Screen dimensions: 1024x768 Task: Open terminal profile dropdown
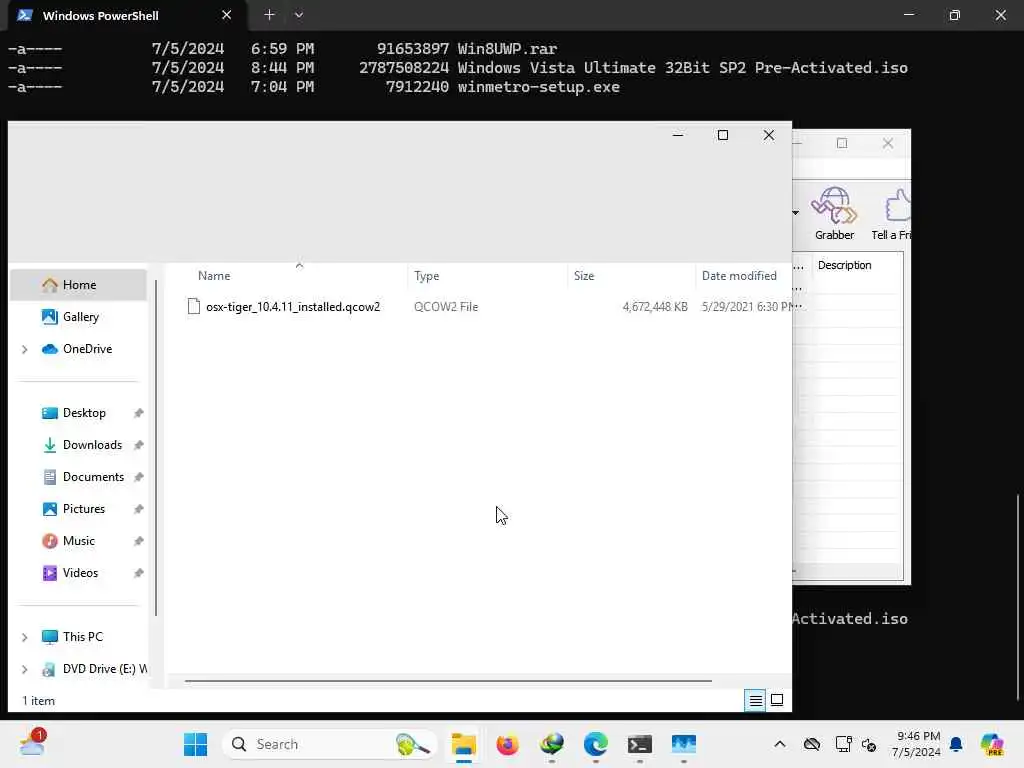(x=298, y=14)
